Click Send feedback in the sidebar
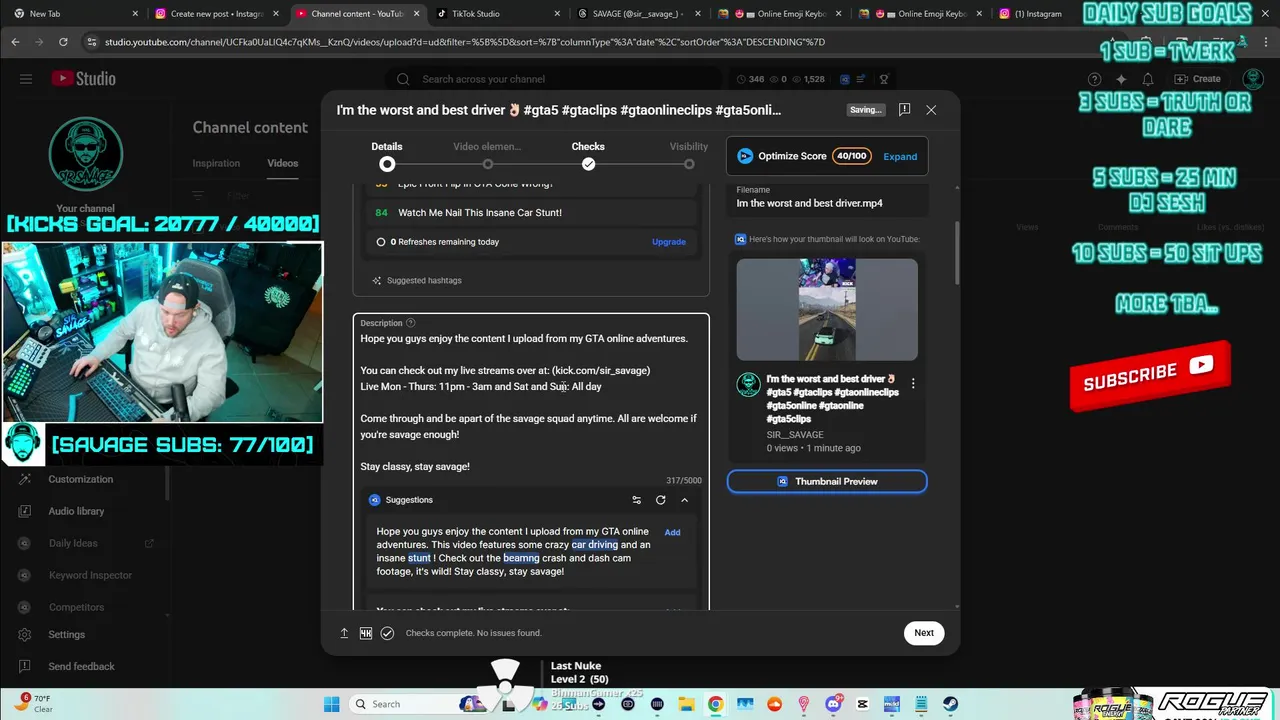The width and height of the screenshot is (1280, 720). point(81,666)
